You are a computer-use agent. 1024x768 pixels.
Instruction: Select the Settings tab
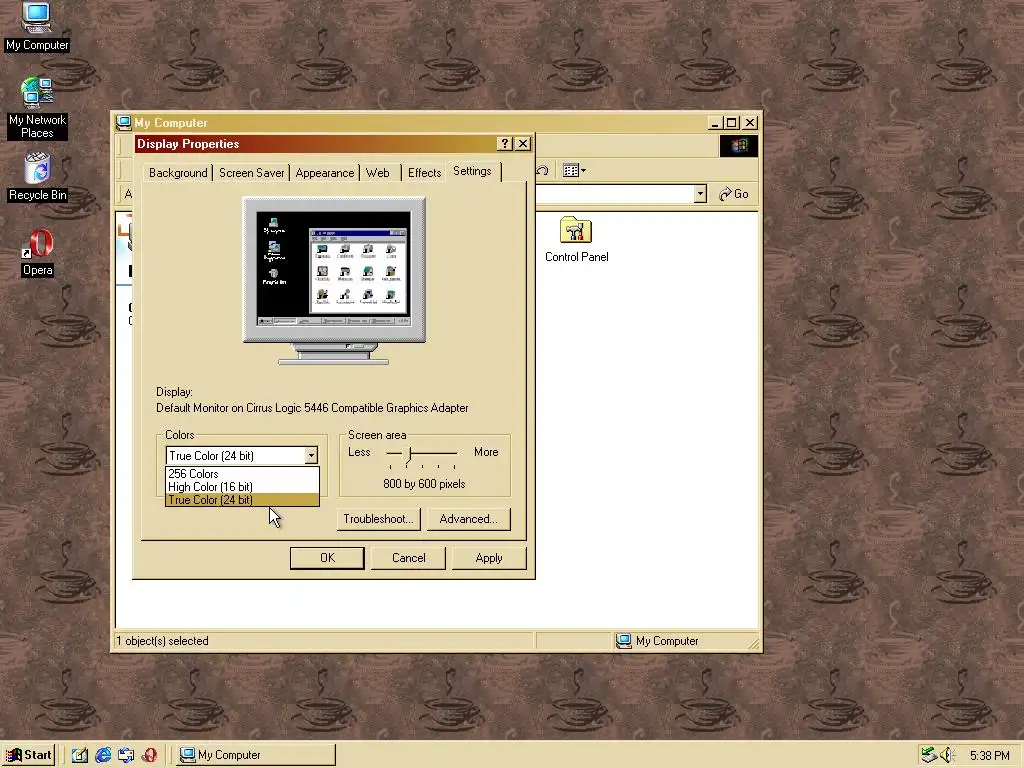coord(472,171)
